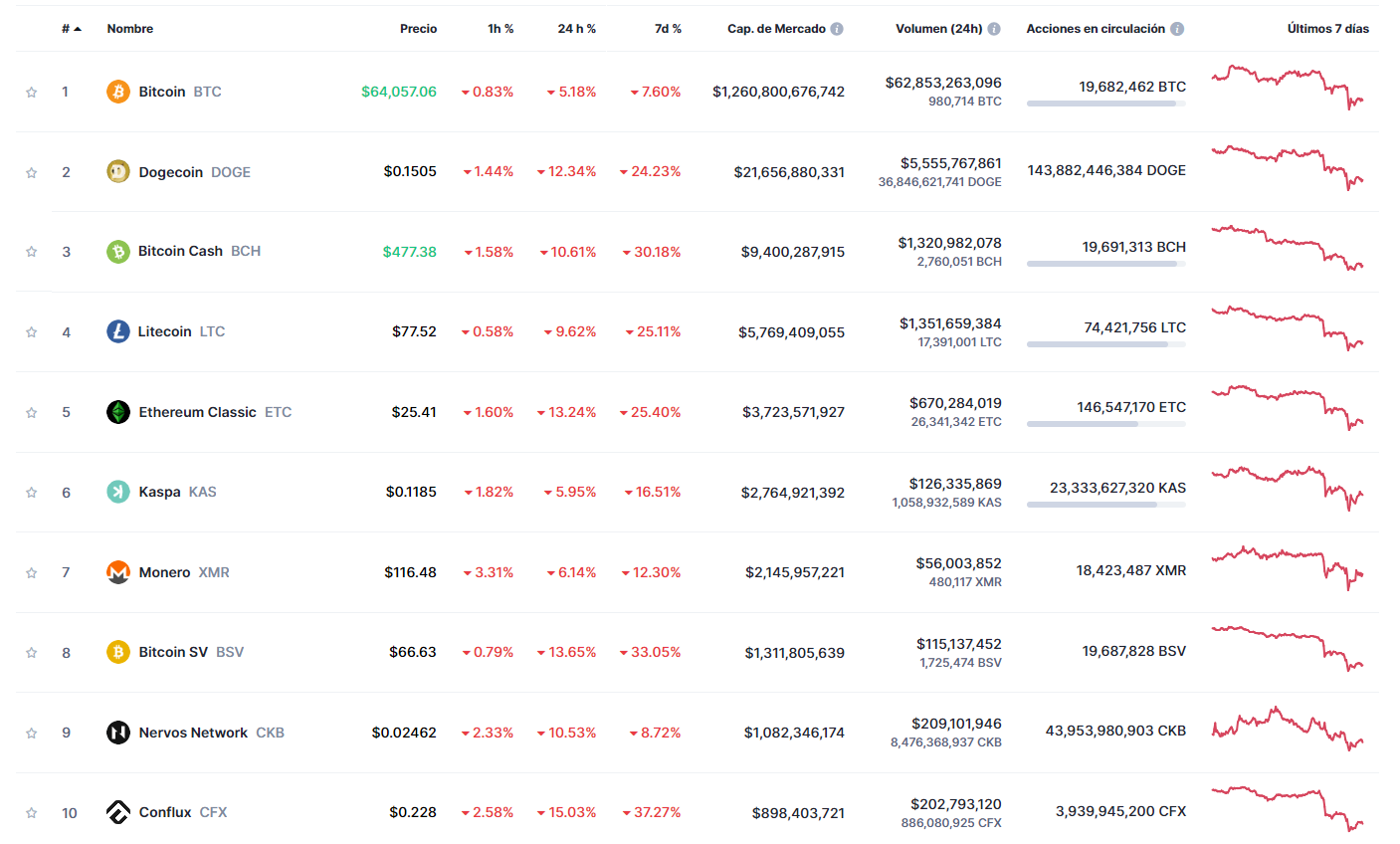Sort by the # rank column header

[x=72, y=29]
